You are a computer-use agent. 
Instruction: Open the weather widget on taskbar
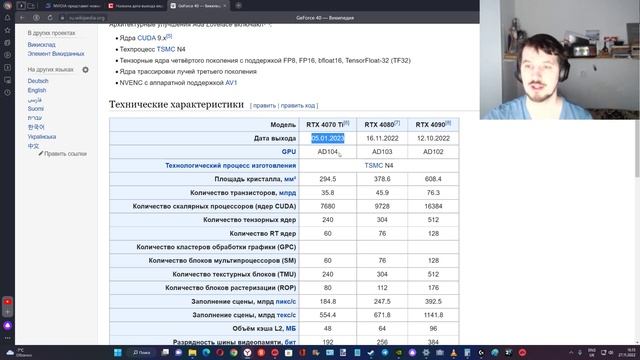[x=18, y=353]
